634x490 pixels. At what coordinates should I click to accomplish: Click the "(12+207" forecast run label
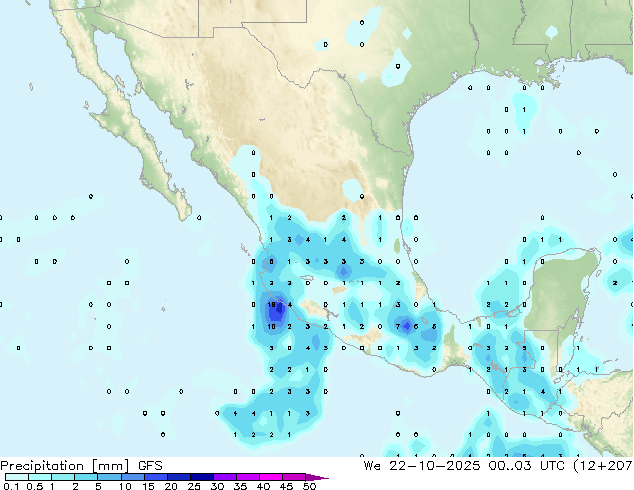point(603,466)
